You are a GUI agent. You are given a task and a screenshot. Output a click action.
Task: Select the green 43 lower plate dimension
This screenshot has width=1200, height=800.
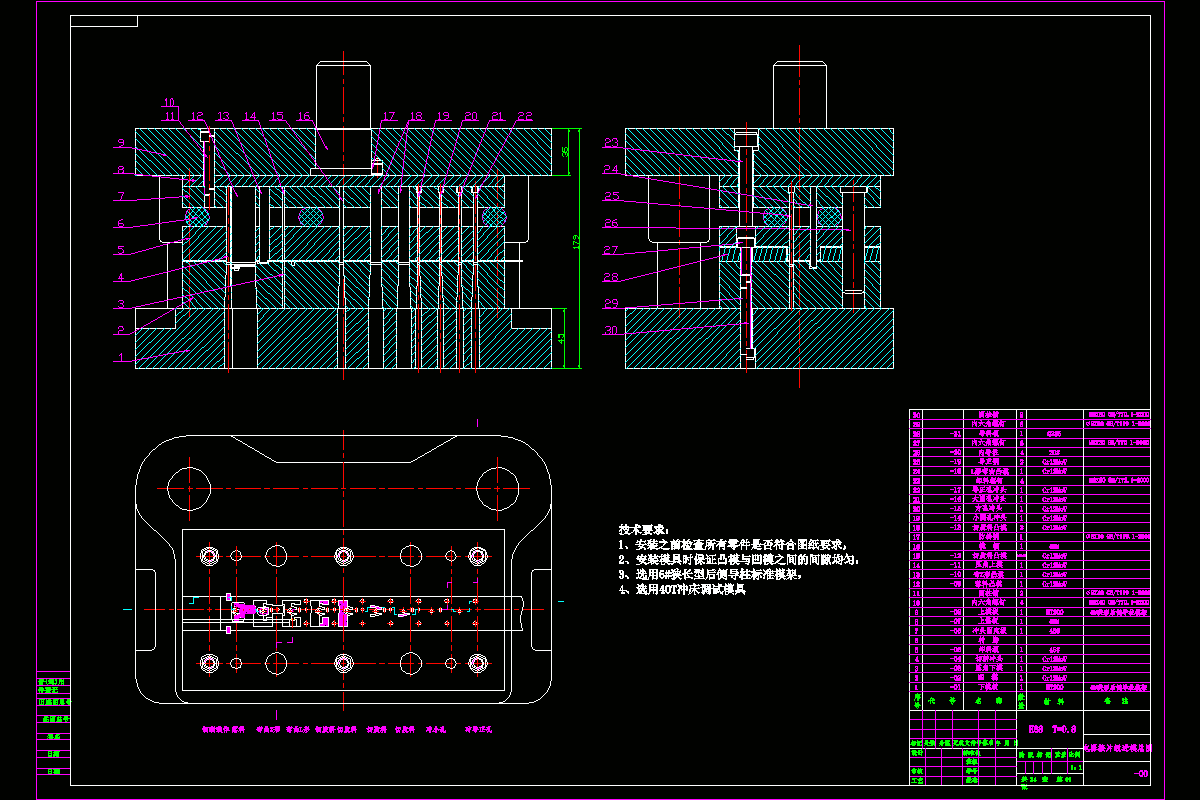pyautogui.click(x=562, y=340)
